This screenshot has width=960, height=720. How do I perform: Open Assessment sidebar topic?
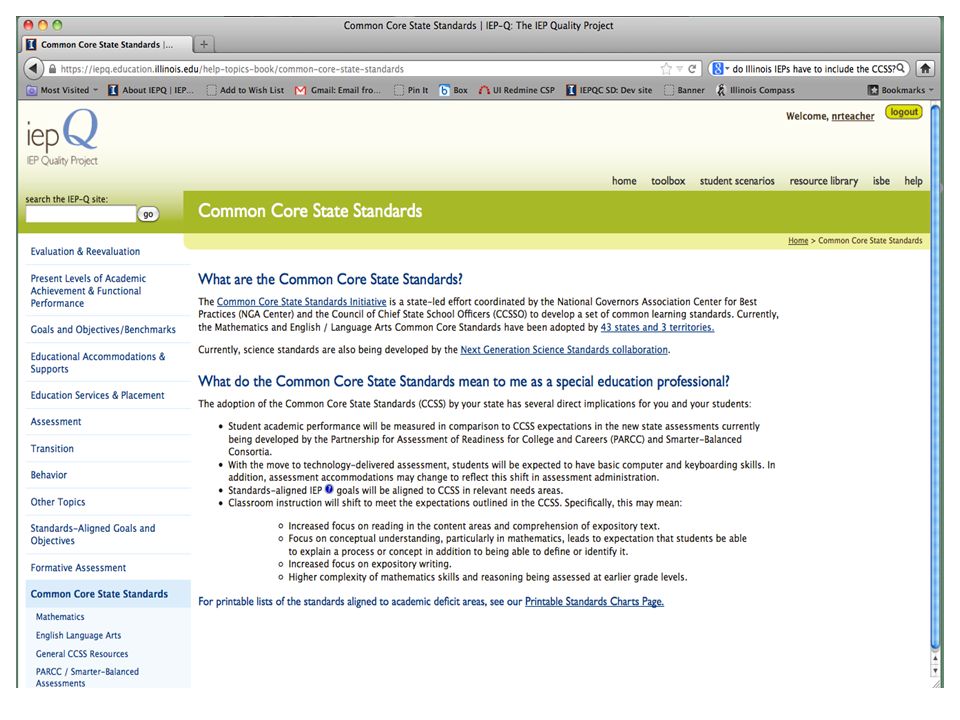point(56,421)
